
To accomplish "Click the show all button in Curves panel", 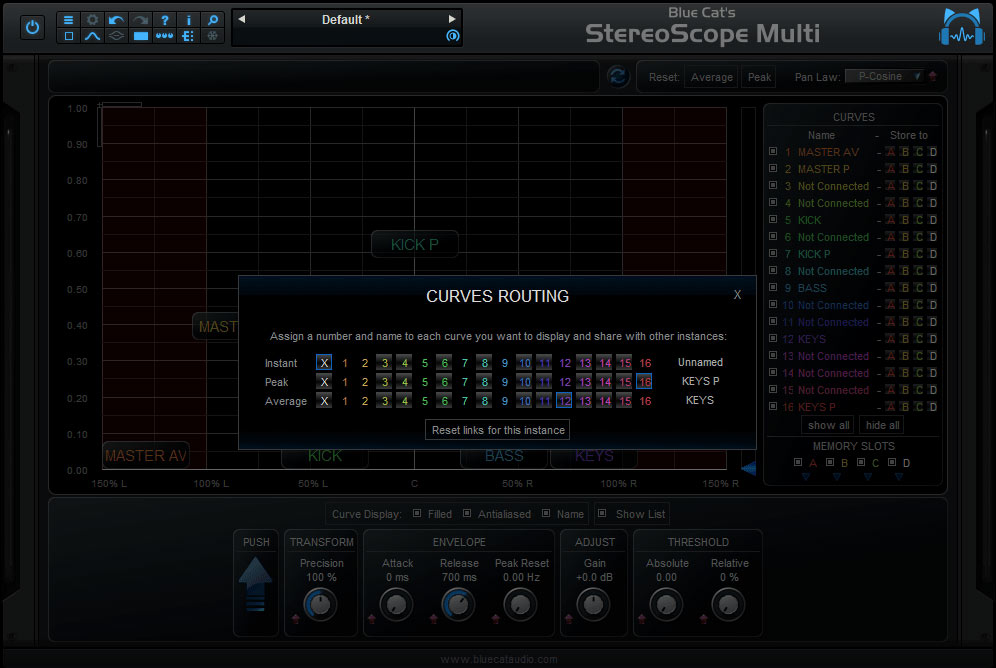I will (x=828, y=425).
